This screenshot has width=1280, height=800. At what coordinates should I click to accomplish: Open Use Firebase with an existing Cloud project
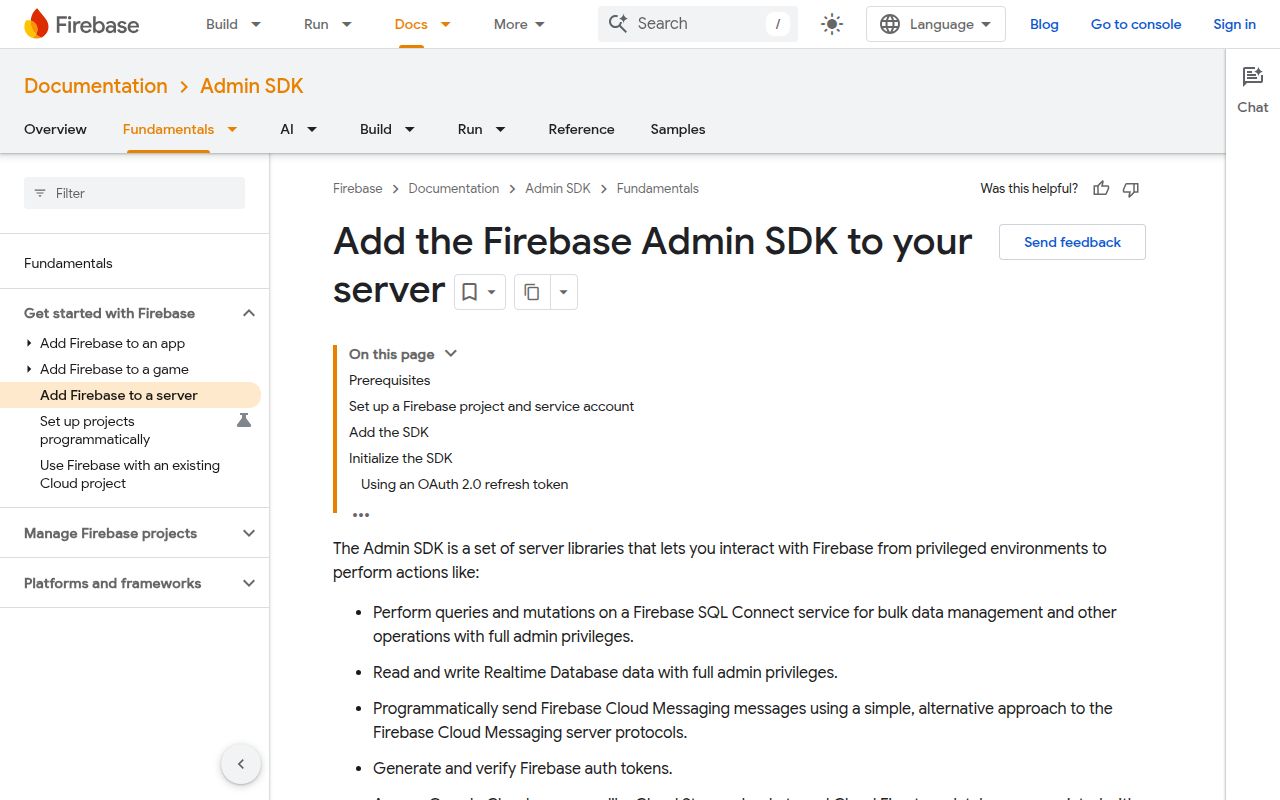pos(130,474)
